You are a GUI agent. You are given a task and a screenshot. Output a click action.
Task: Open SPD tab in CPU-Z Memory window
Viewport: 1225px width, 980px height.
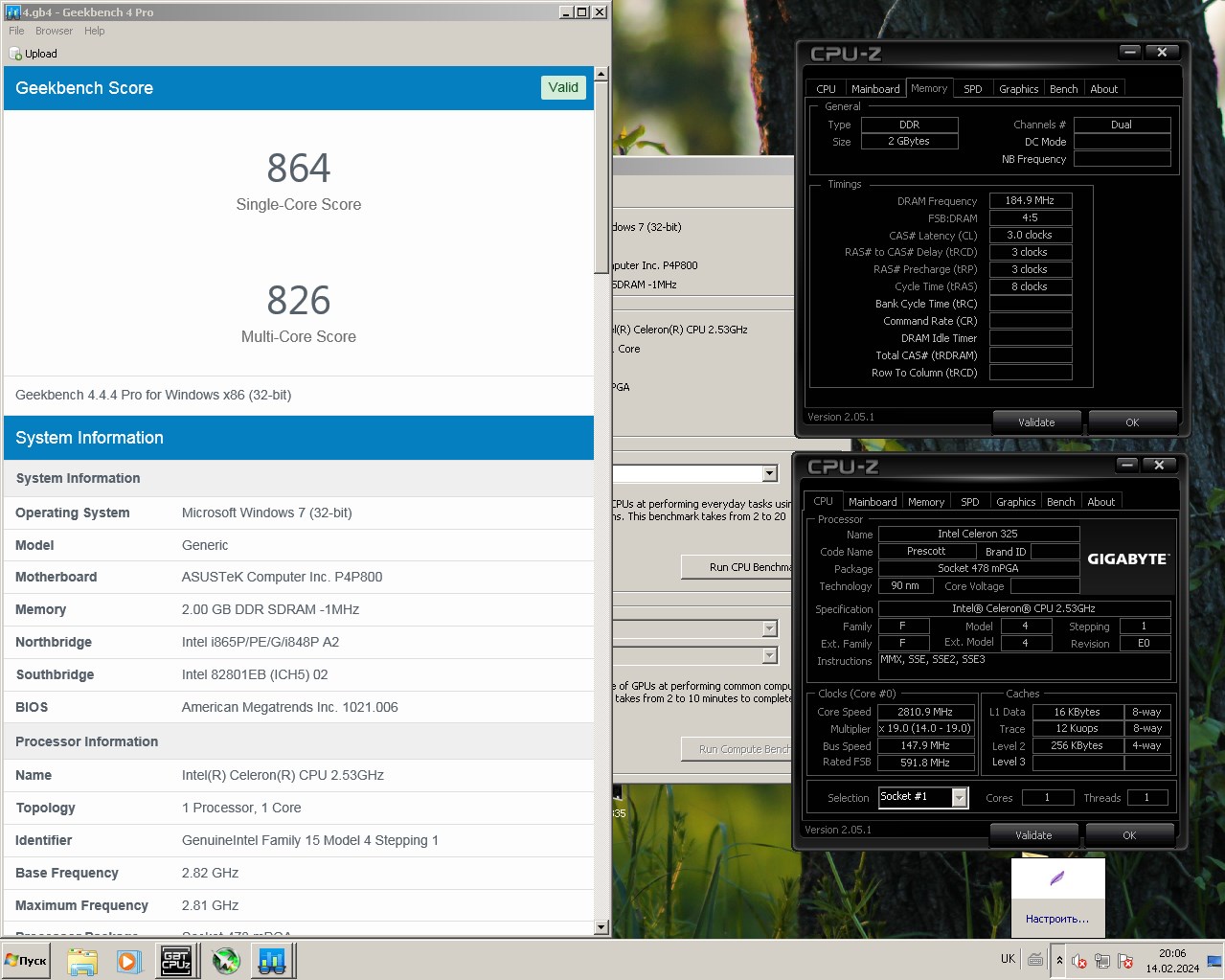(972, 89)
